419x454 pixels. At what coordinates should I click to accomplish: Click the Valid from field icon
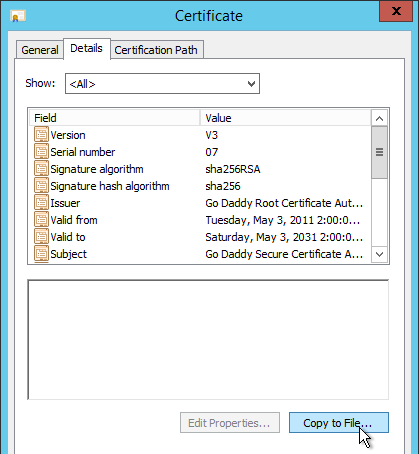(x=41, y=220)
